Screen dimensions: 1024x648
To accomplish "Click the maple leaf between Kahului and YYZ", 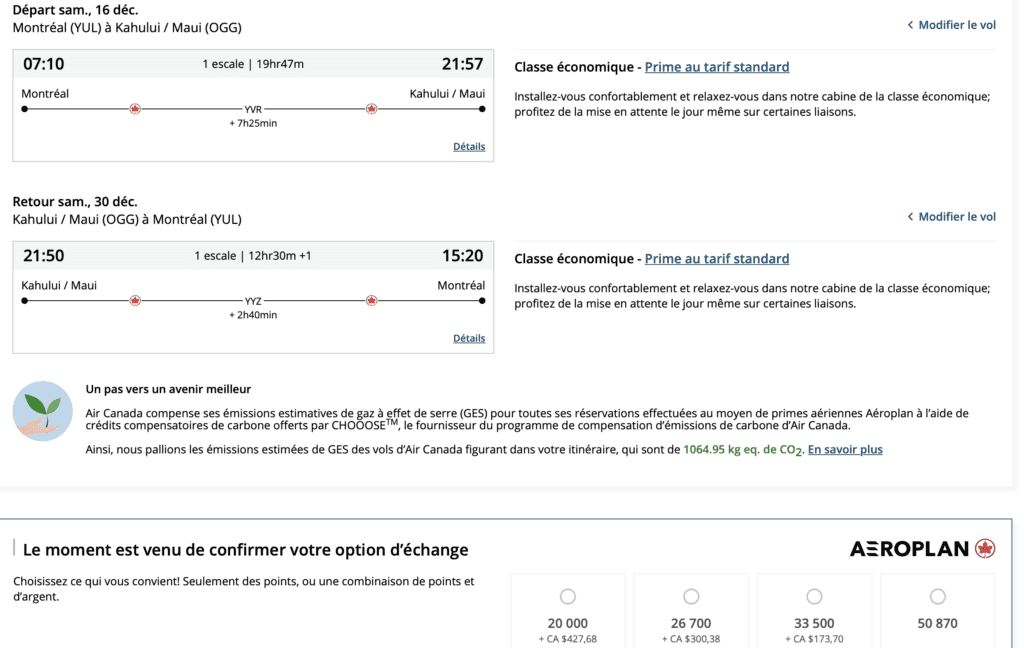I will pos(135,300).
